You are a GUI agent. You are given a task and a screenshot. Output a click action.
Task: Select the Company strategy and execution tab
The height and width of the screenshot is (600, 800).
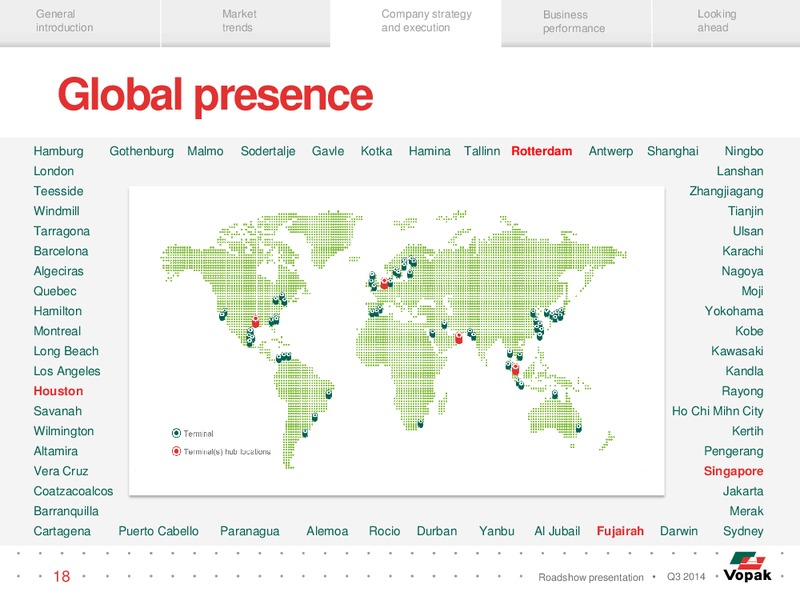pos(416,23)
